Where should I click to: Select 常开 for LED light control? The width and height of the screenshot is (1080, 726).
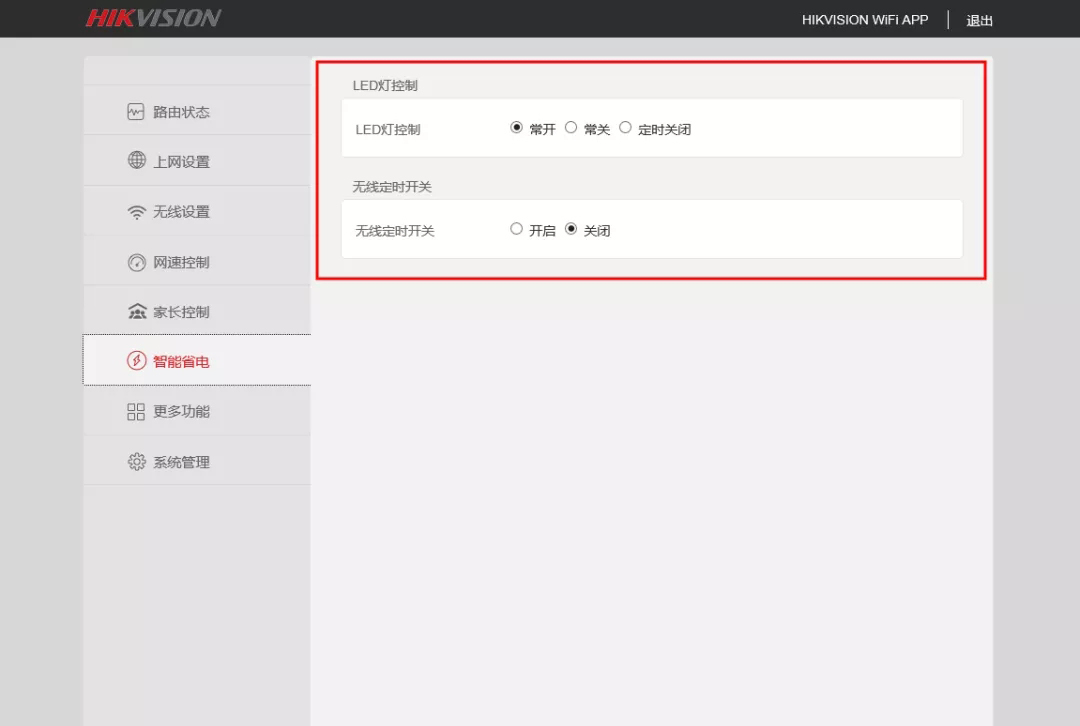click(517, 128)
